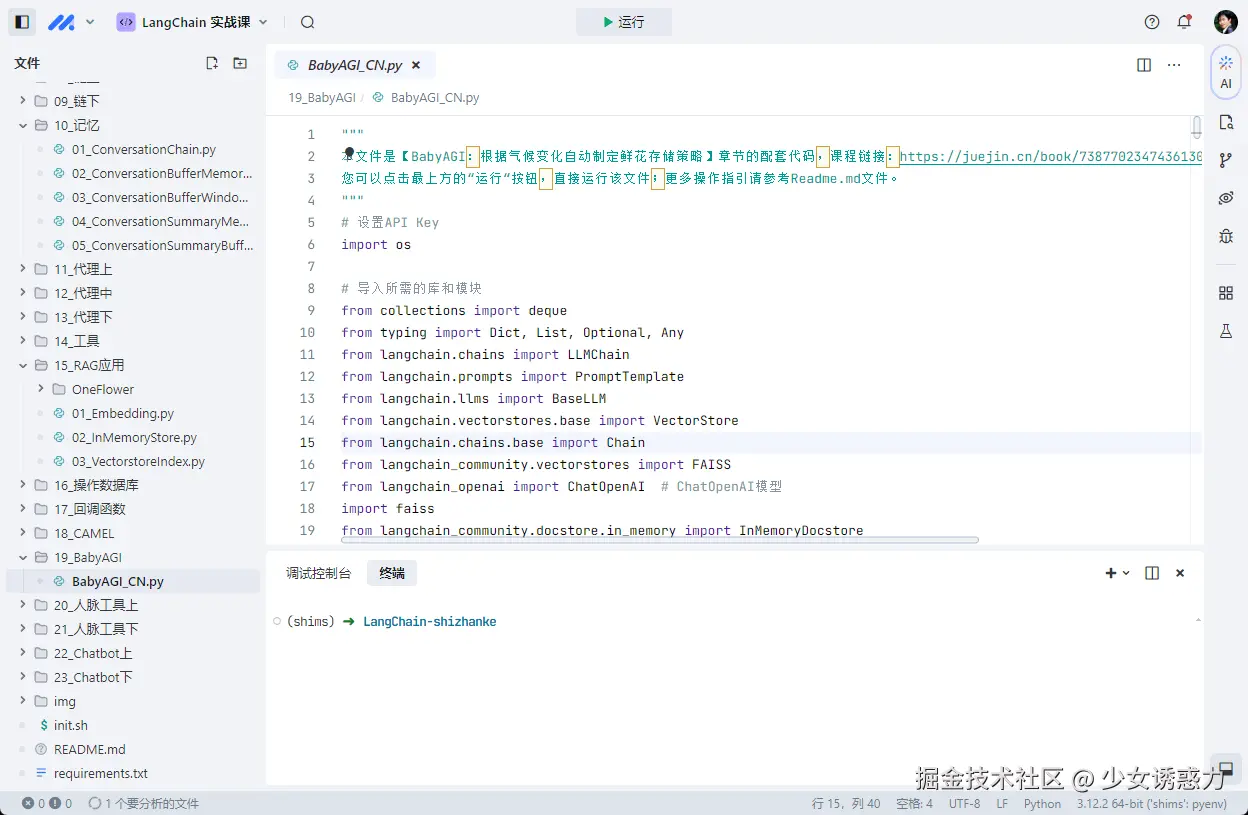Click the new folder icon in file panel
Viewport: 1248px width, 815px height.
click(240, 63)
